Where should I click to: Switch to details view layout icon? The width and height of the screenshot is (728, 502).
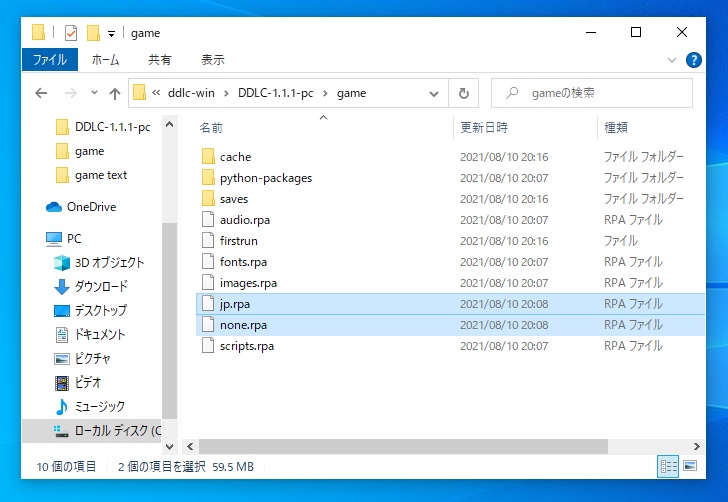pos(668,466)
